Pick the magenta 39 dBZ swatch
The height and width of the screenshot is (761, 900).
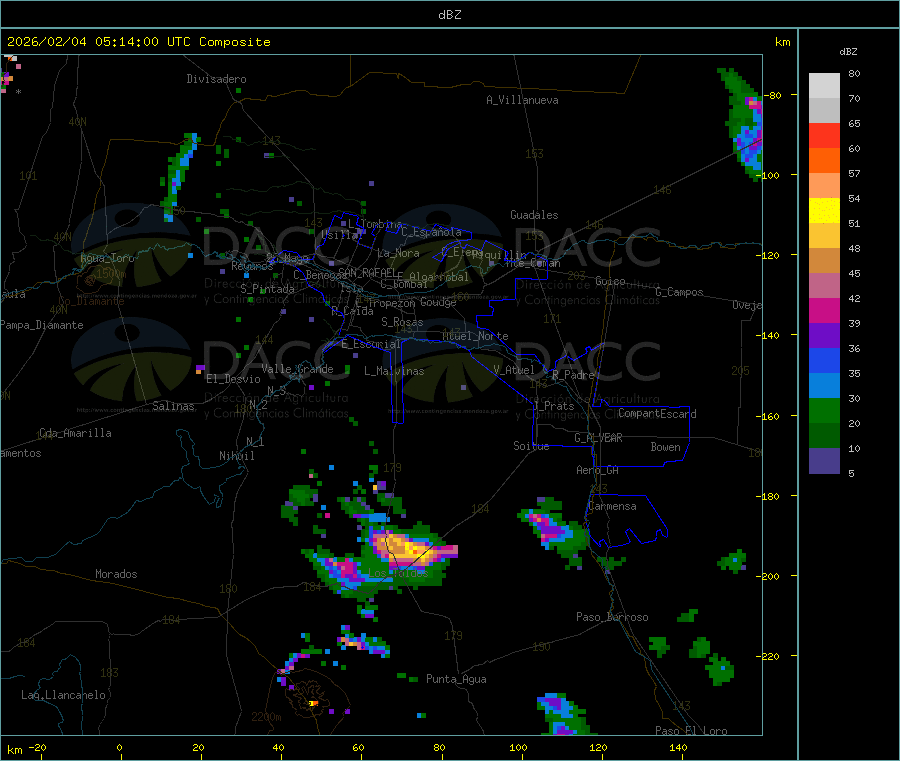[x=824, y=310]
